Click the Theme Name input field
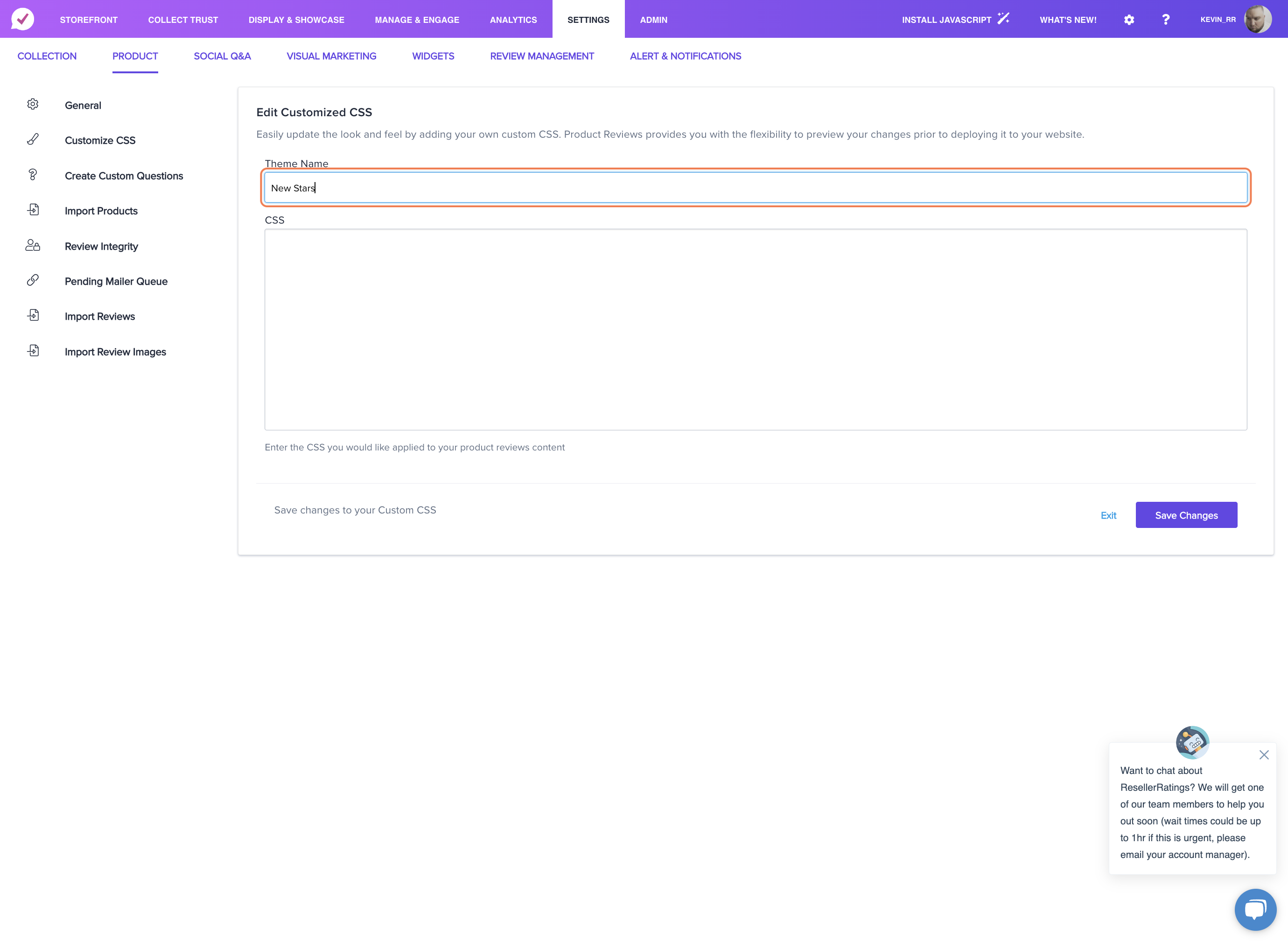The width and height of the screenshot is (1288, 942). (x=756, y=188)
